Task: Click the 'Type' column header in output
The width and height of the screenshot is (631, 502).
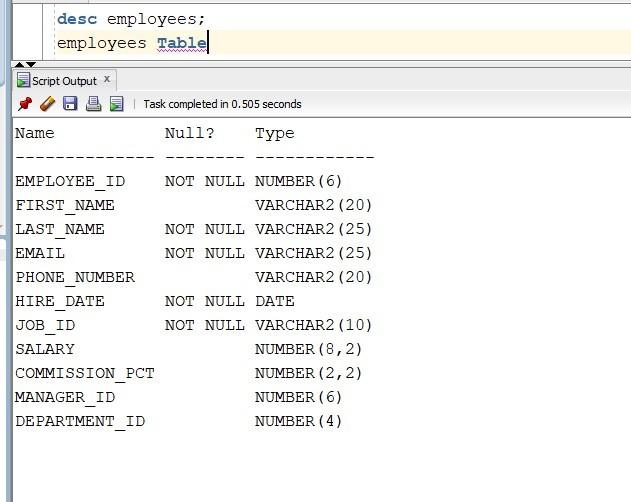Action: tap(275, 134)
